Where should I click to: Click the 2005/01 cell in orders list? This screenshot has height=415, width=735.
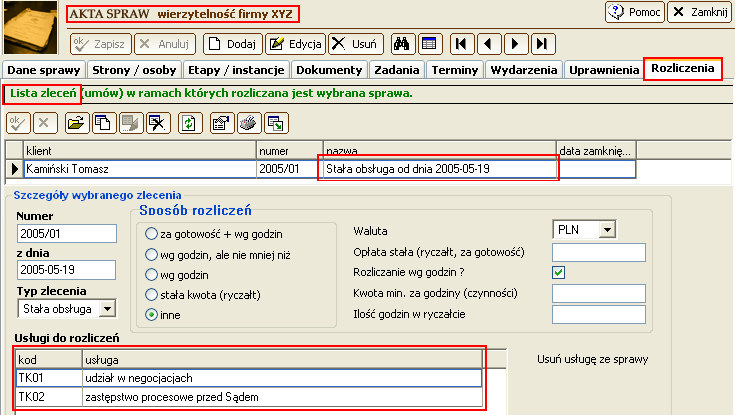coord(290,169)
